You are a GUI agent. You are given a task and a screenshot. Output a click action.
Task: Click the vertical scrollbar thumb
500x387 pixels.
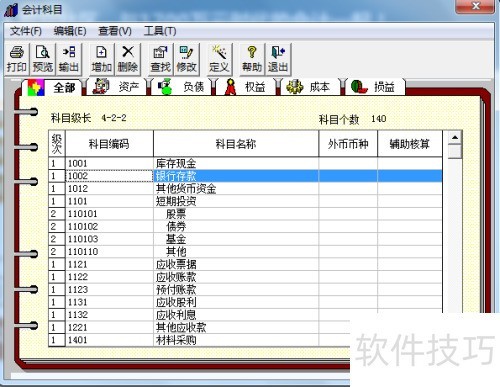tap(455, 151)
